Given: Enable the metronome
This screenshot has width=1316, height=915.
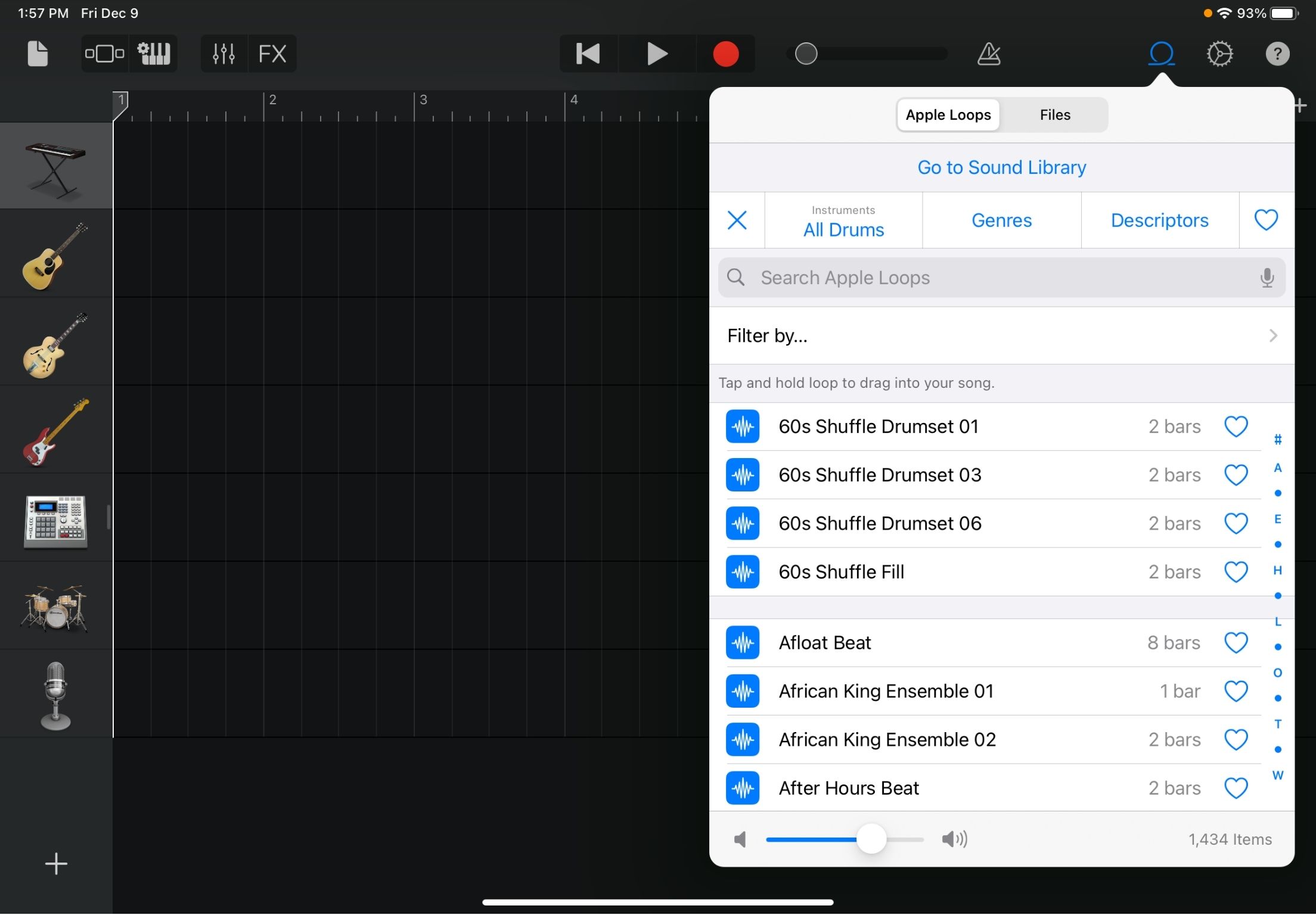Looking at the screenshot, I should click(989, 53).
